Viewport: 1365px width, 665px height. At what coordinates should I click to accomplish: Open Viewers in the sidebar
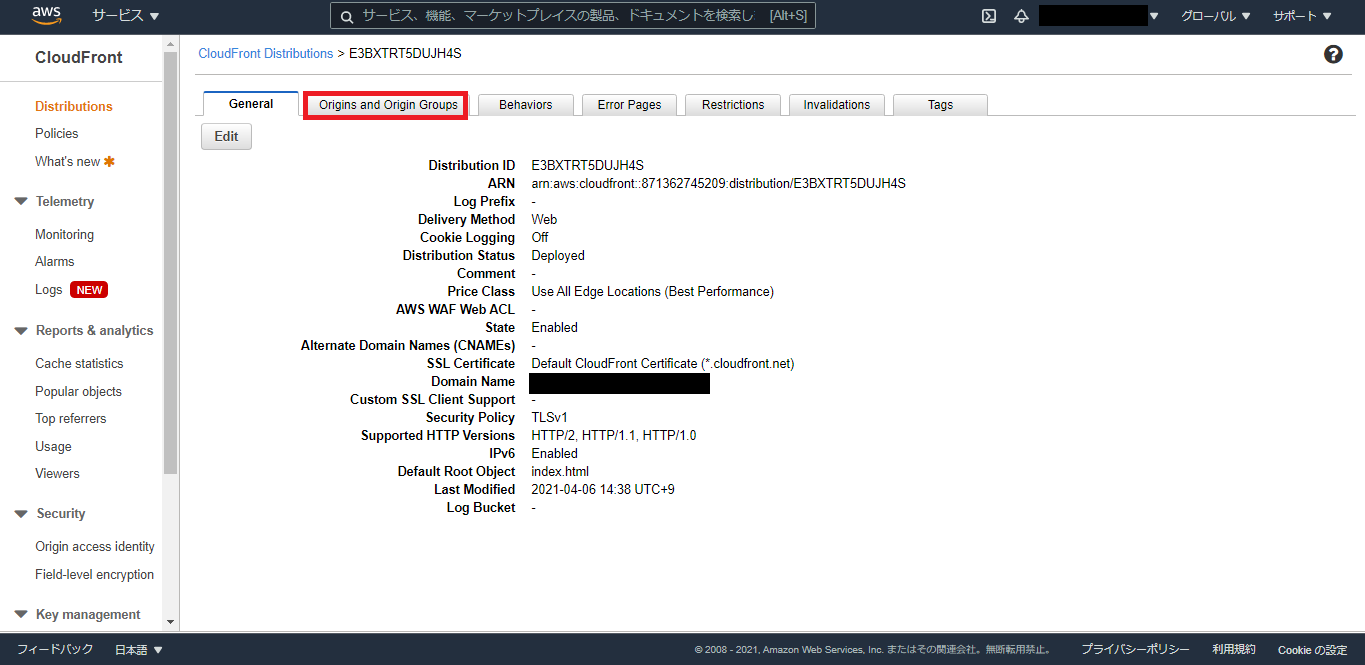coord(58,473)
